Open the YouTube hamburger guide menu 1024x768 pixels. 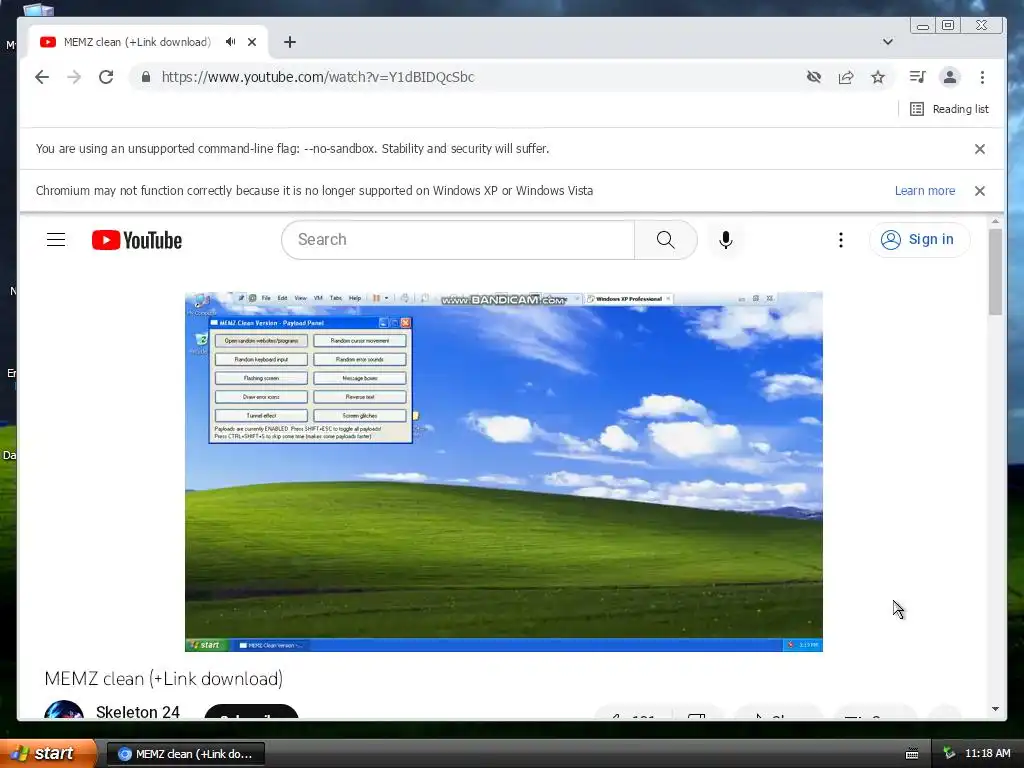click(56, 240)
